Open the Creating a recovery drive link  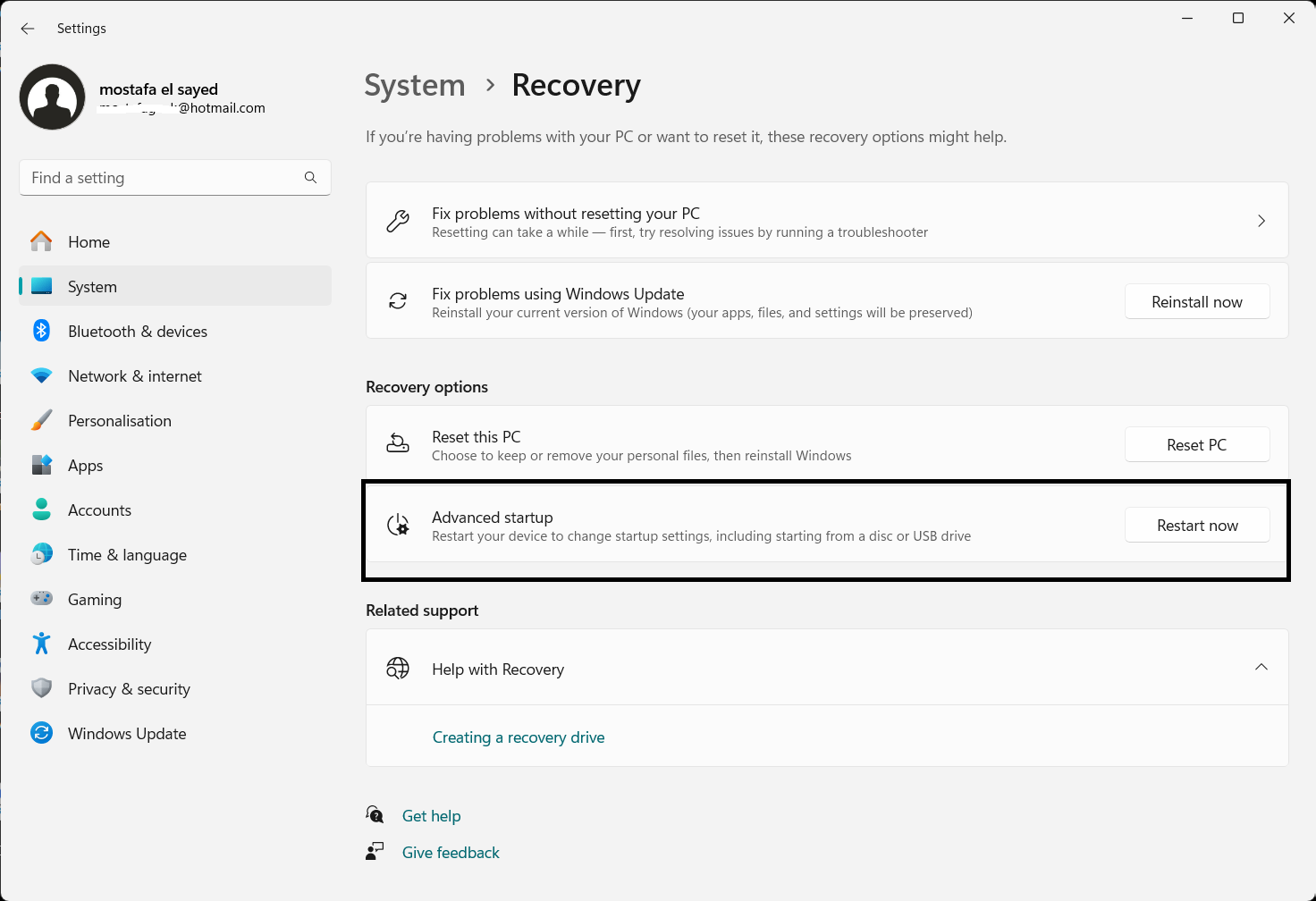[519, 737]
